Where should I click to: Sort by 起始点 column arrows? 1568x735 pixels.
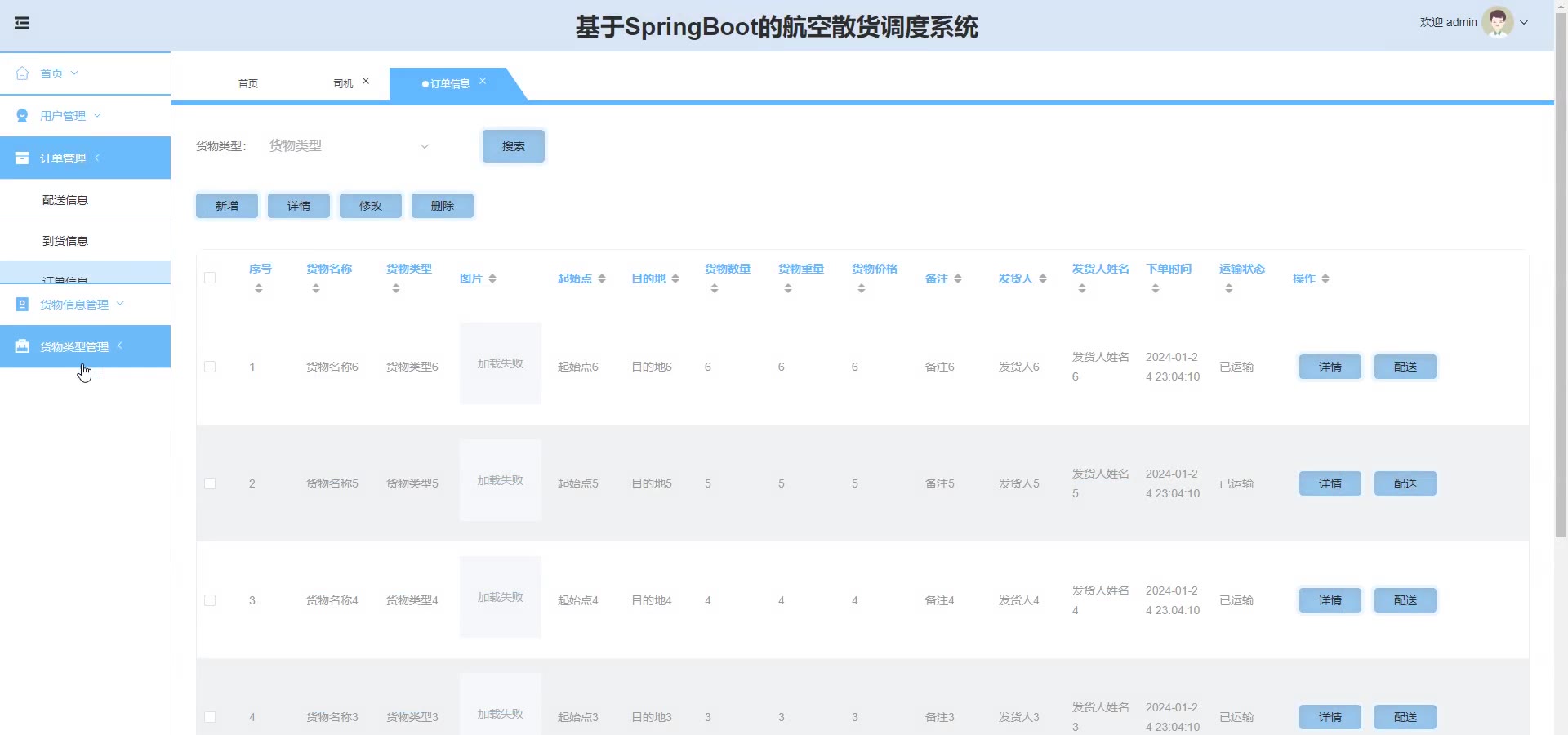[x=602, y=278]
